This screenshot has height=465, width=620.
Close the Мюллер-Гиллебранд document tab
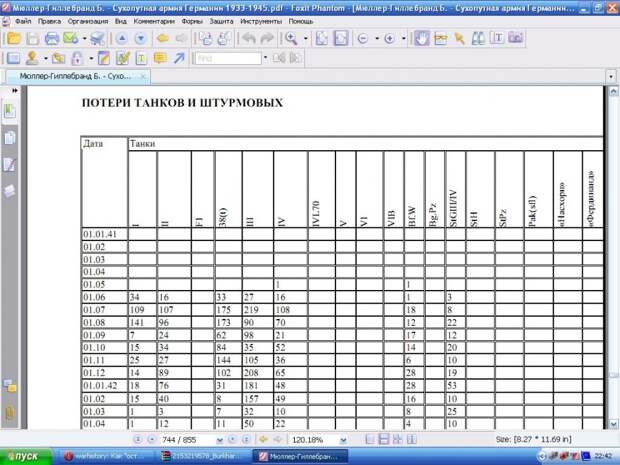(143, 76)
